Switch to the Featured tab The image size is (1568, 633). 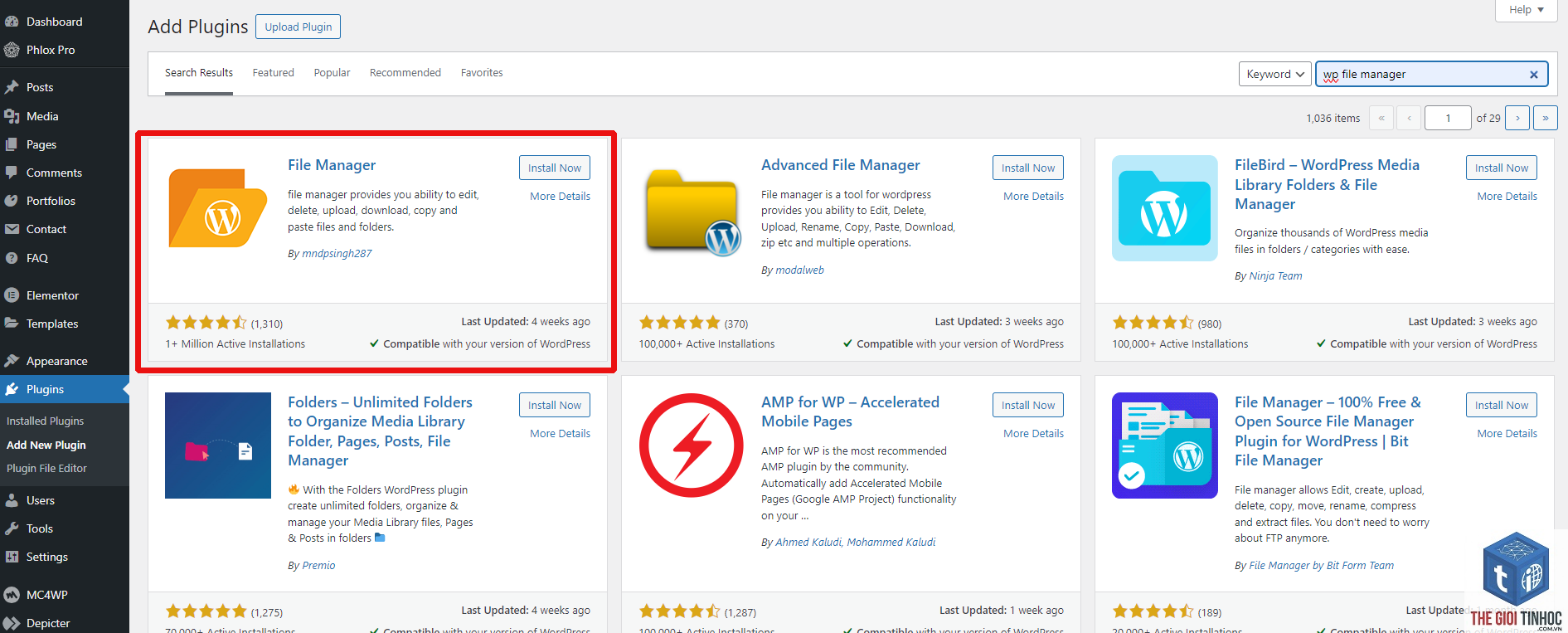pyautogui.click(x=274, y=73)
